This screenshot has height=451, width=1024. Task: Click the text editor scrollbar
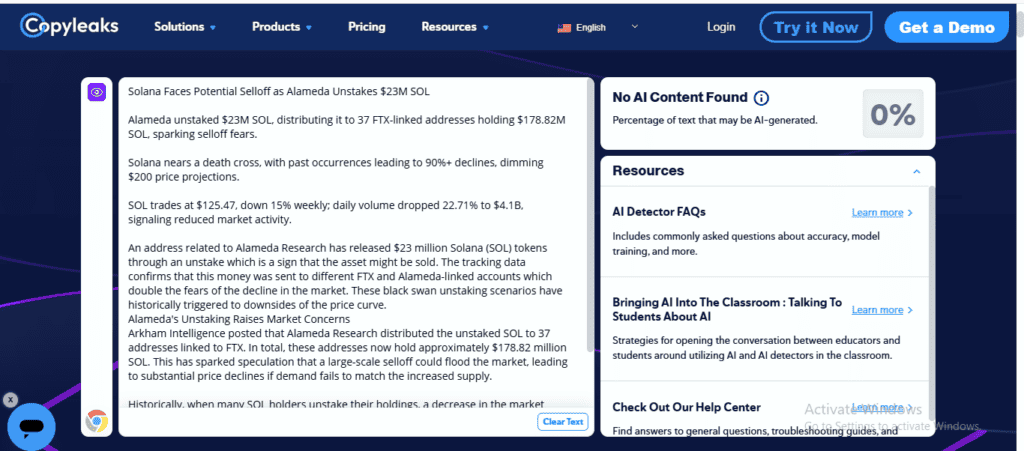pyautogui.click(x=590, y=215)
